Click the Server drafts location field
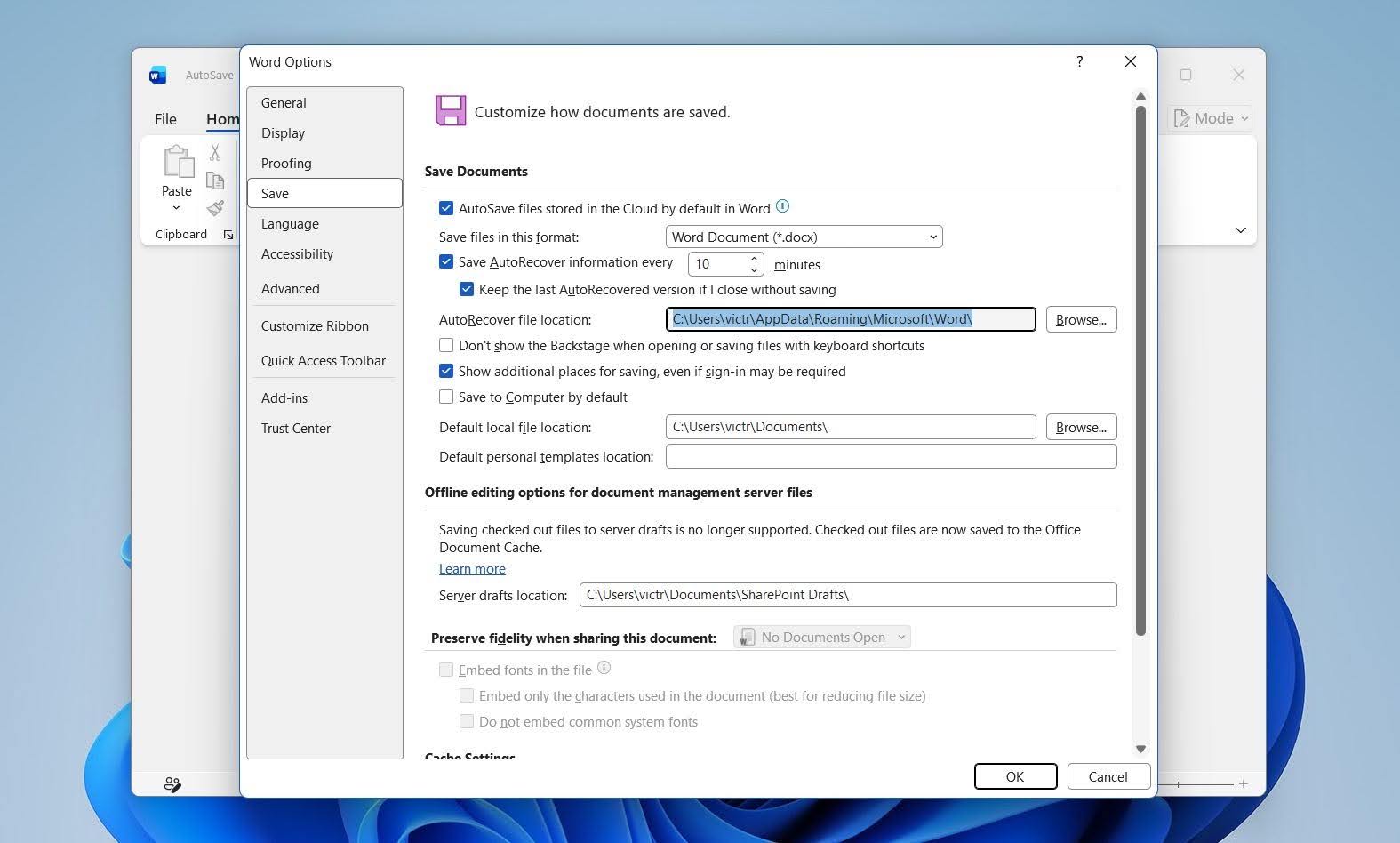This screenshot has height=843, width=1400. (x=848, y=595)
